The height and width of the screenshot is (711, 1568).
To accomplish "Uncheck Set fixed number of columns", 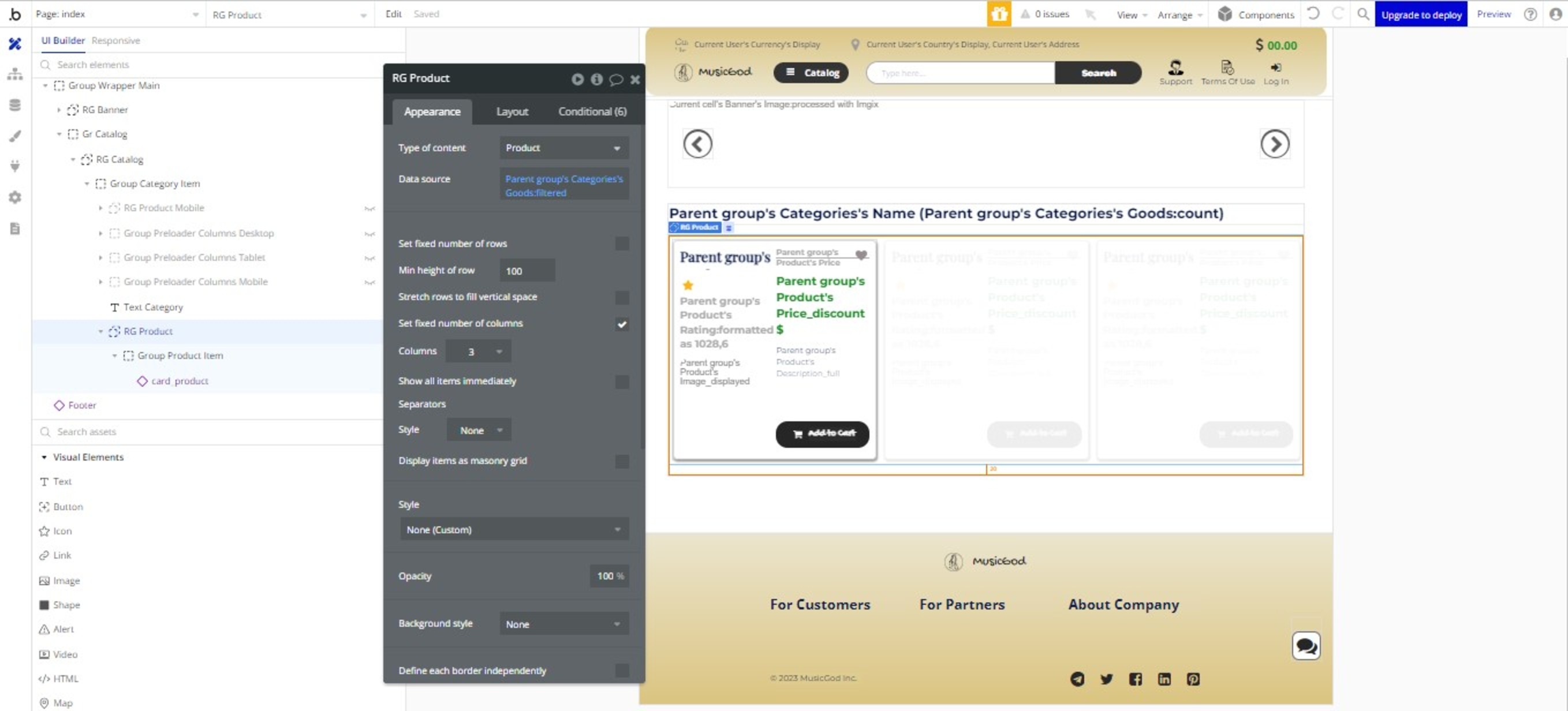I will tap(621, 324).
